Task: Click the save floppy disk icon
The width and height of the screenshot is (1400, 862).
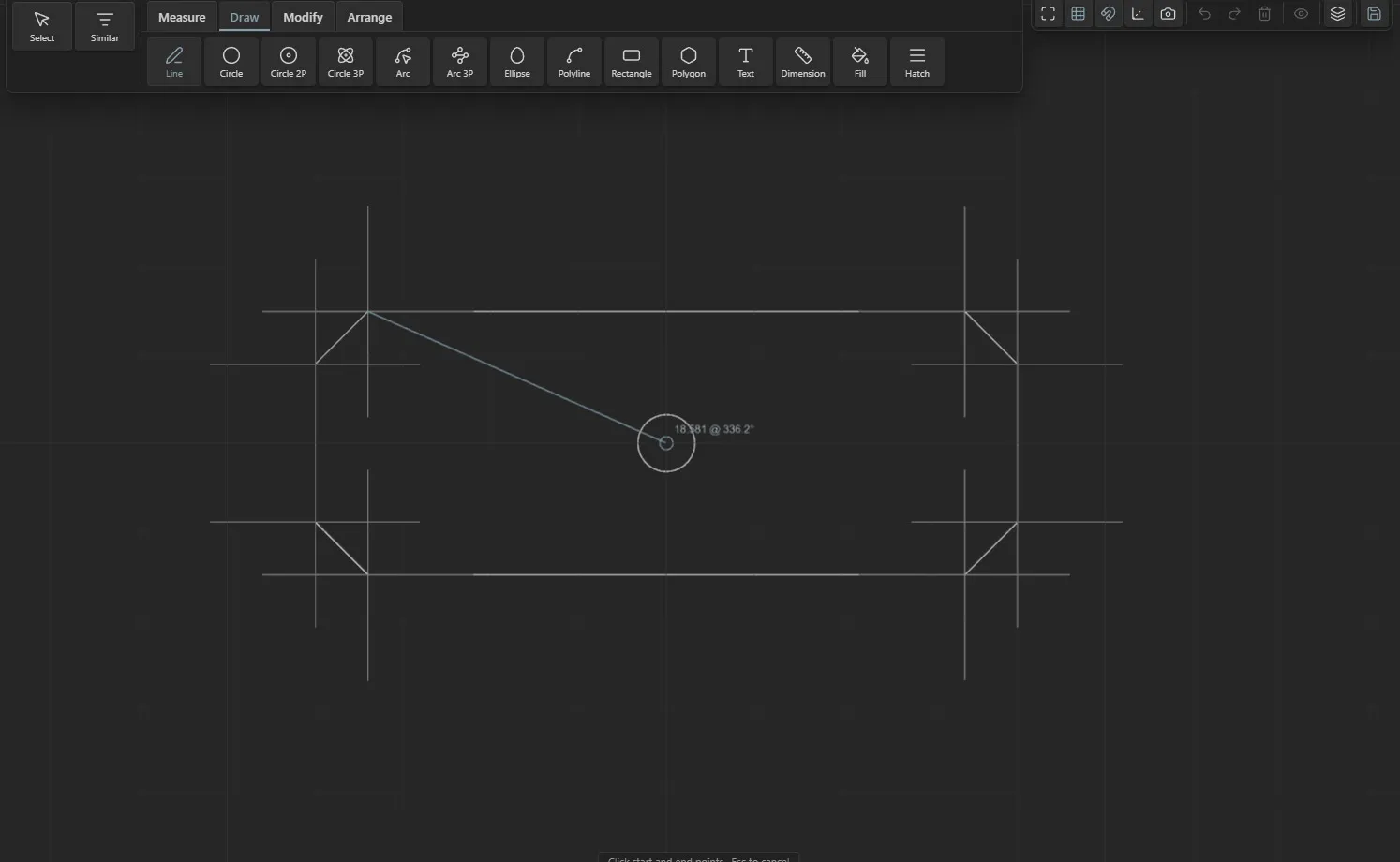Action: click(x=1375, y=14)
